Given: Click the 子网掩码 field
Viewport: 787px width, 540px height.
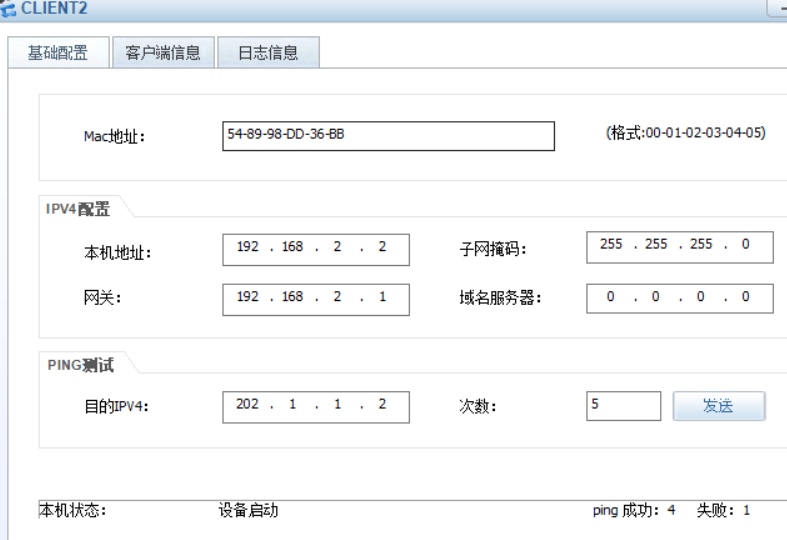Looking at the screenshot, I should coord(680,247).
